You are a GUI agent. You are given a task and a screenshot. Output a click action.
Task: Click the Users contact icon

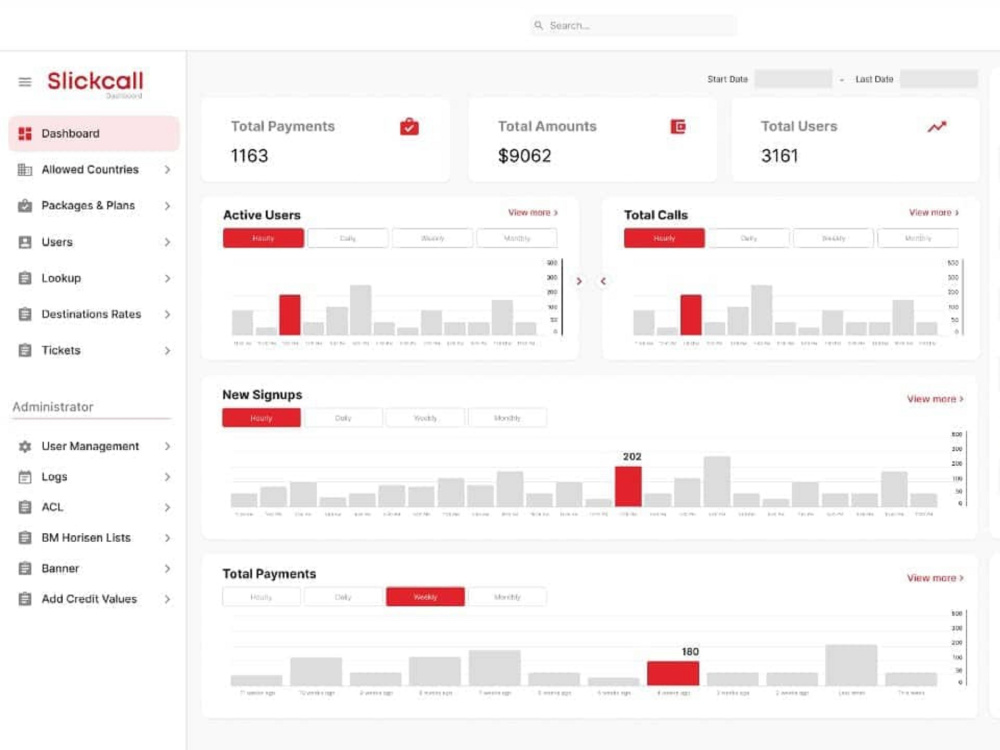tap(25, 242)
